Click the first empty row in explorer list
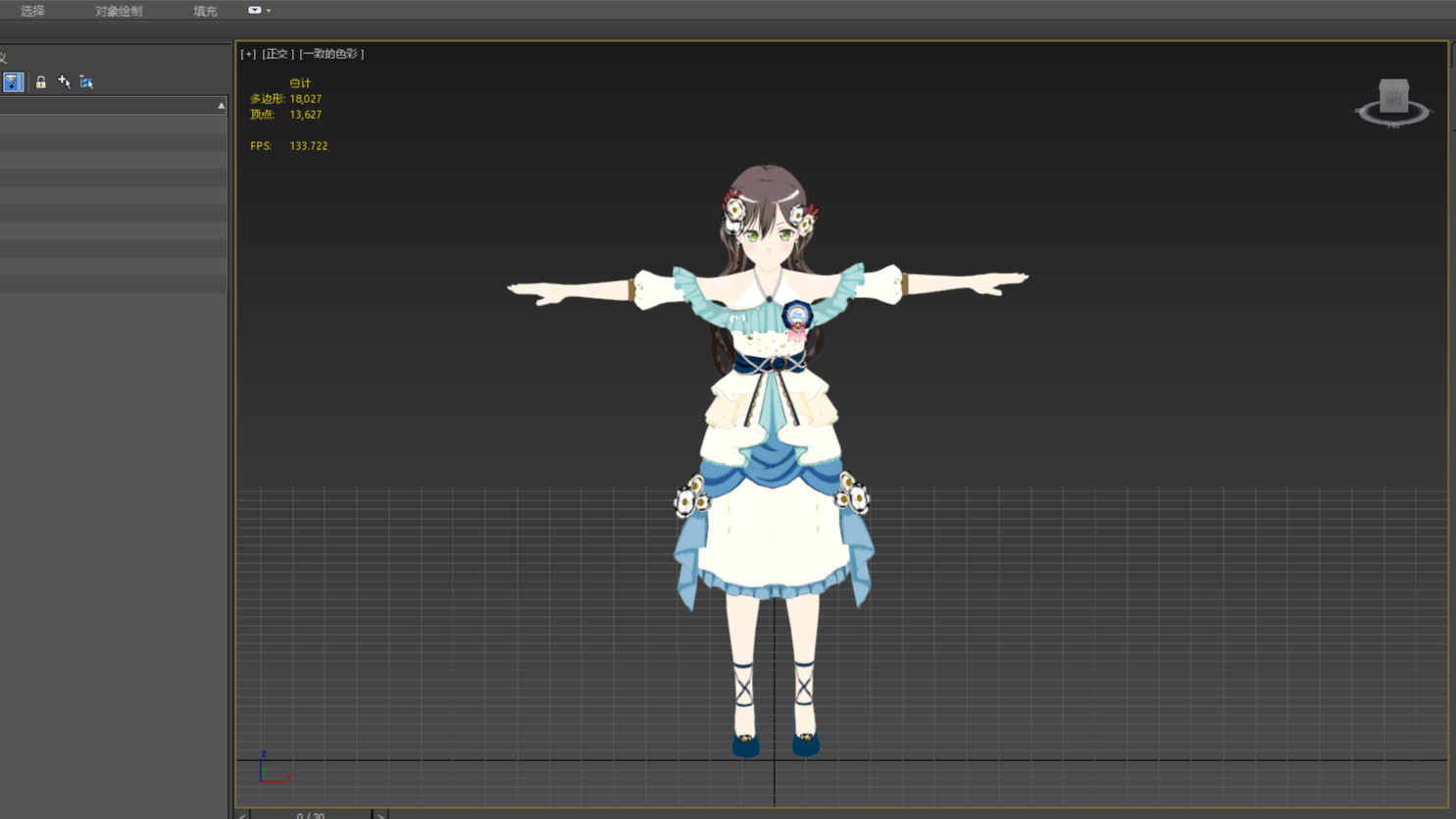 tap(113, 126)
